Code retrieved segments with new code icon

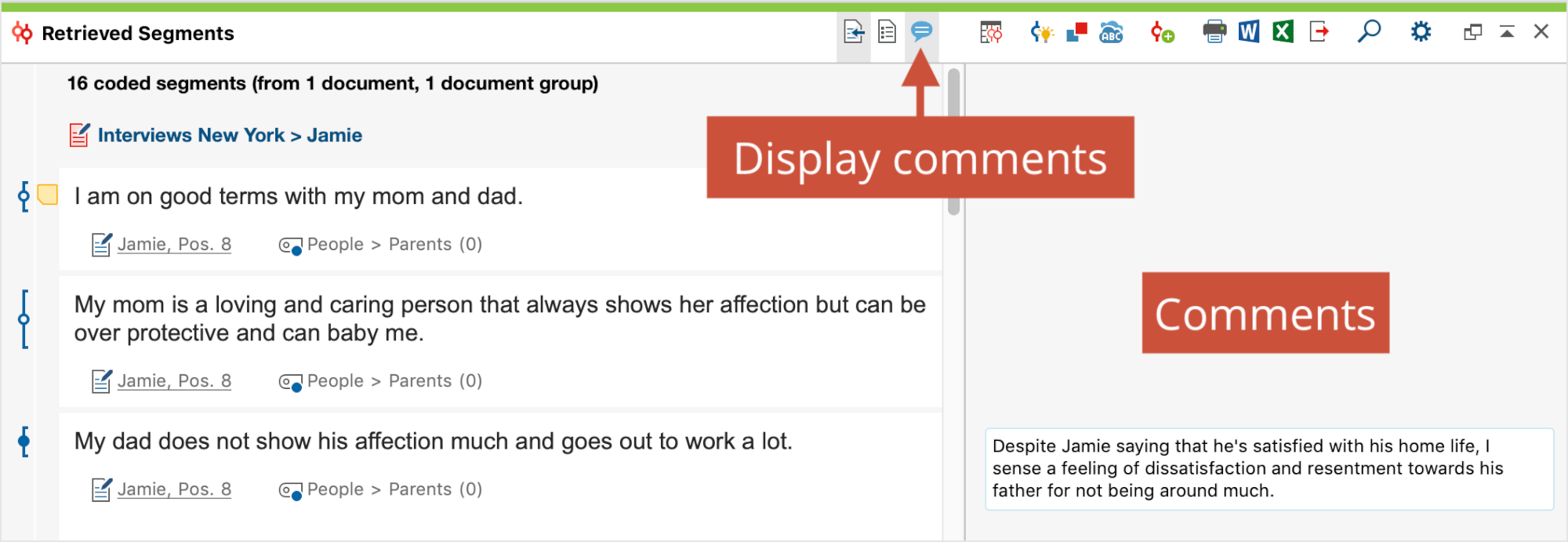pyautogui.click(x=1162, y=32)
